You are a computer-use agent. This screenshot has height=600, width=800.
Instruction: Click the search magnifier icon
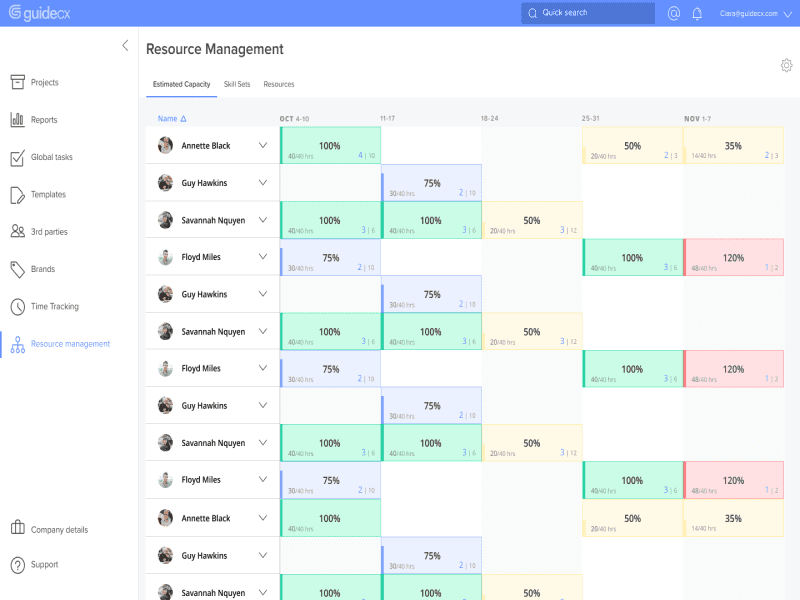(x=532, y=13)
